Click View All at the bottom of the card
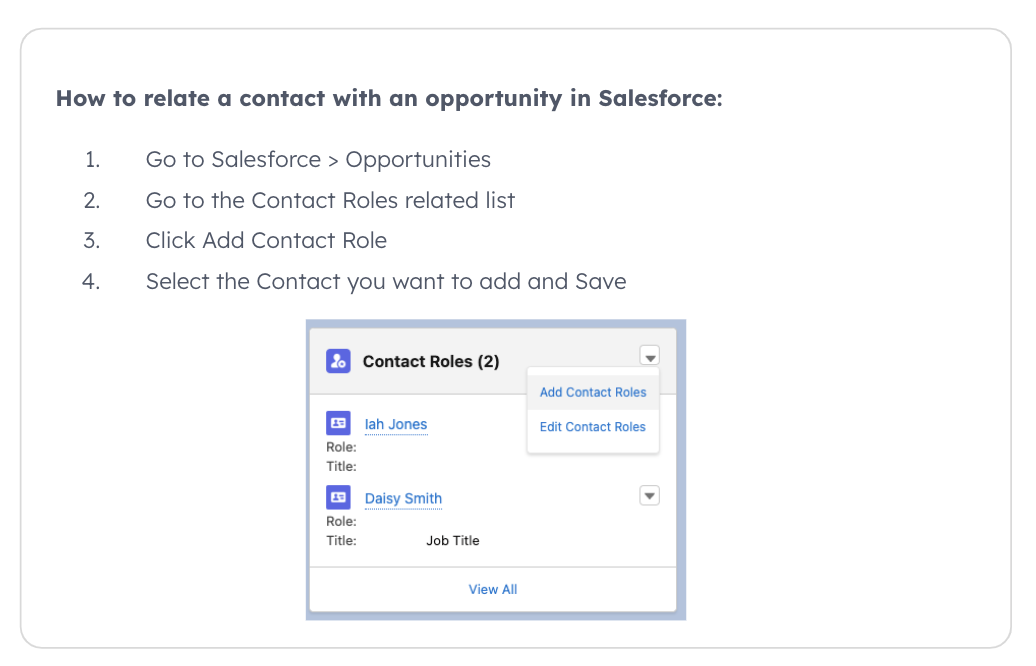Screen dimensions: 1036x666 tap(493, 589)
